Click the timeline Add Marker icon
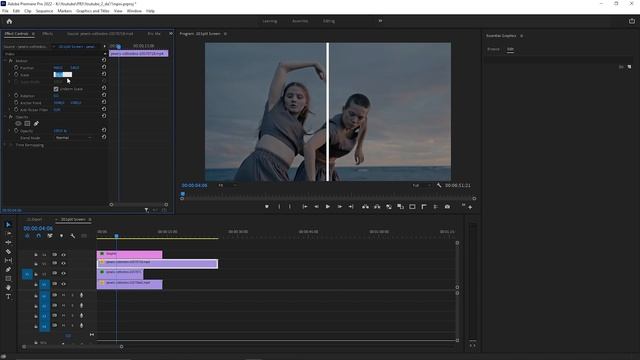The width and height of the screenshot is (640, 360). (x=61, y=236)
